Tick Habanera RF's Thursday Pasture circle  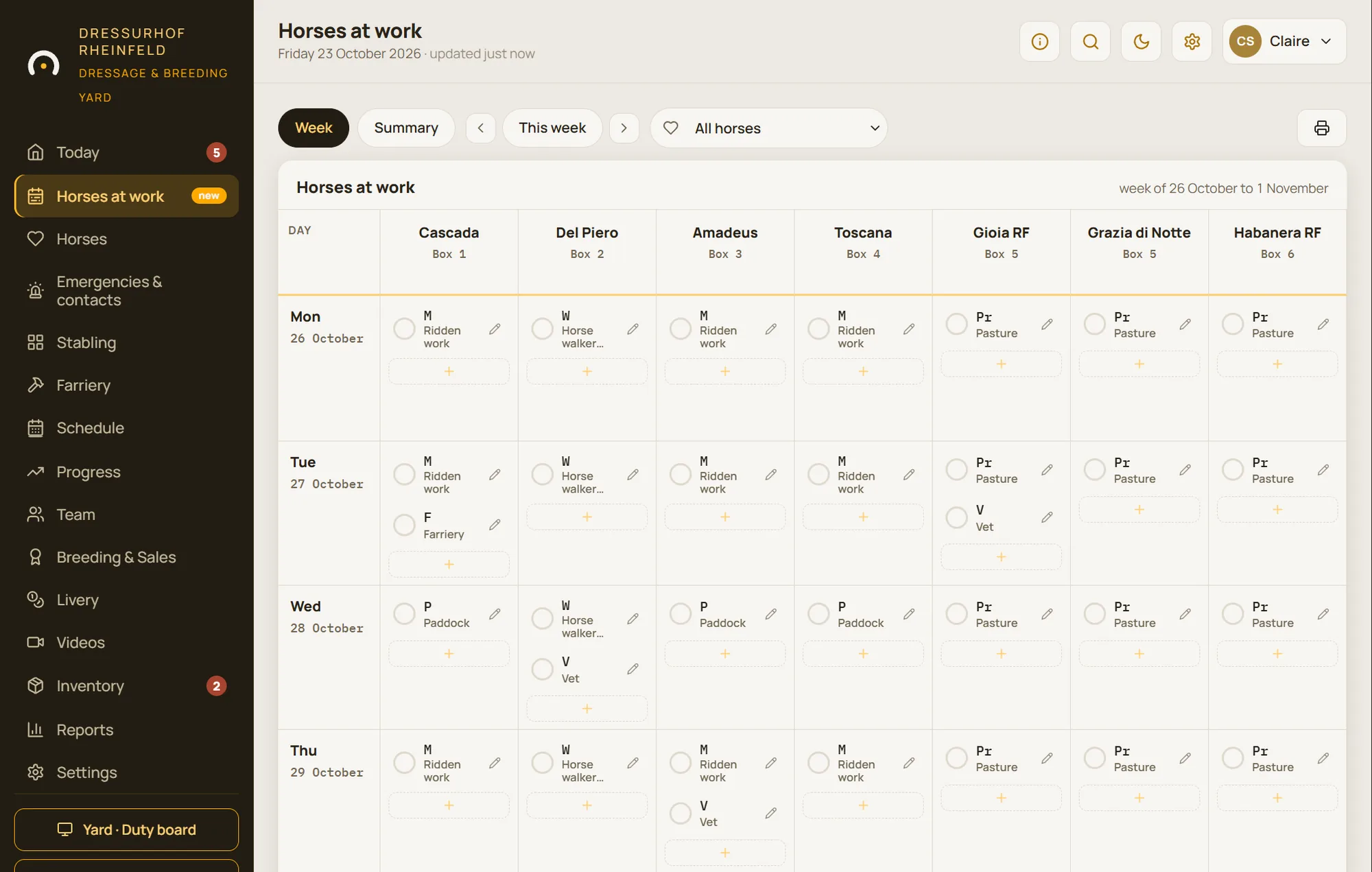(x=1233, y=758)
